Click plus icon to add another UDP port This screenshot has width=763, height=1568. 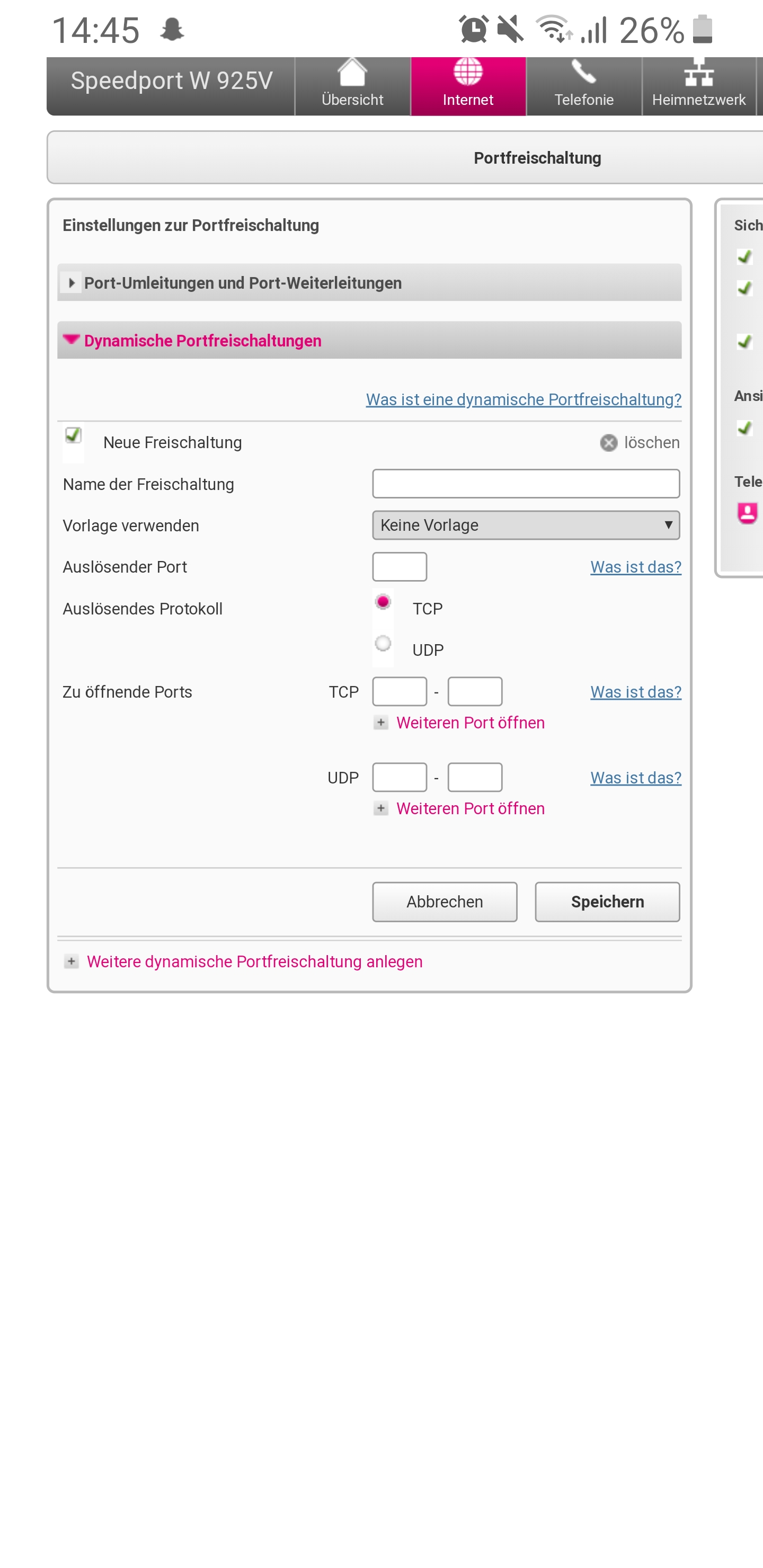click(x=380, y=808)
